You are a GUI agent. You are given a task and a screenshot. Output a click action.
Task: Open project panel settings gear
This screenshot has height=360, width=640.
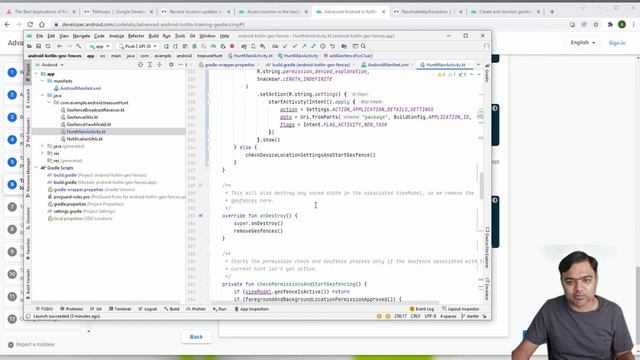point(171,64)
